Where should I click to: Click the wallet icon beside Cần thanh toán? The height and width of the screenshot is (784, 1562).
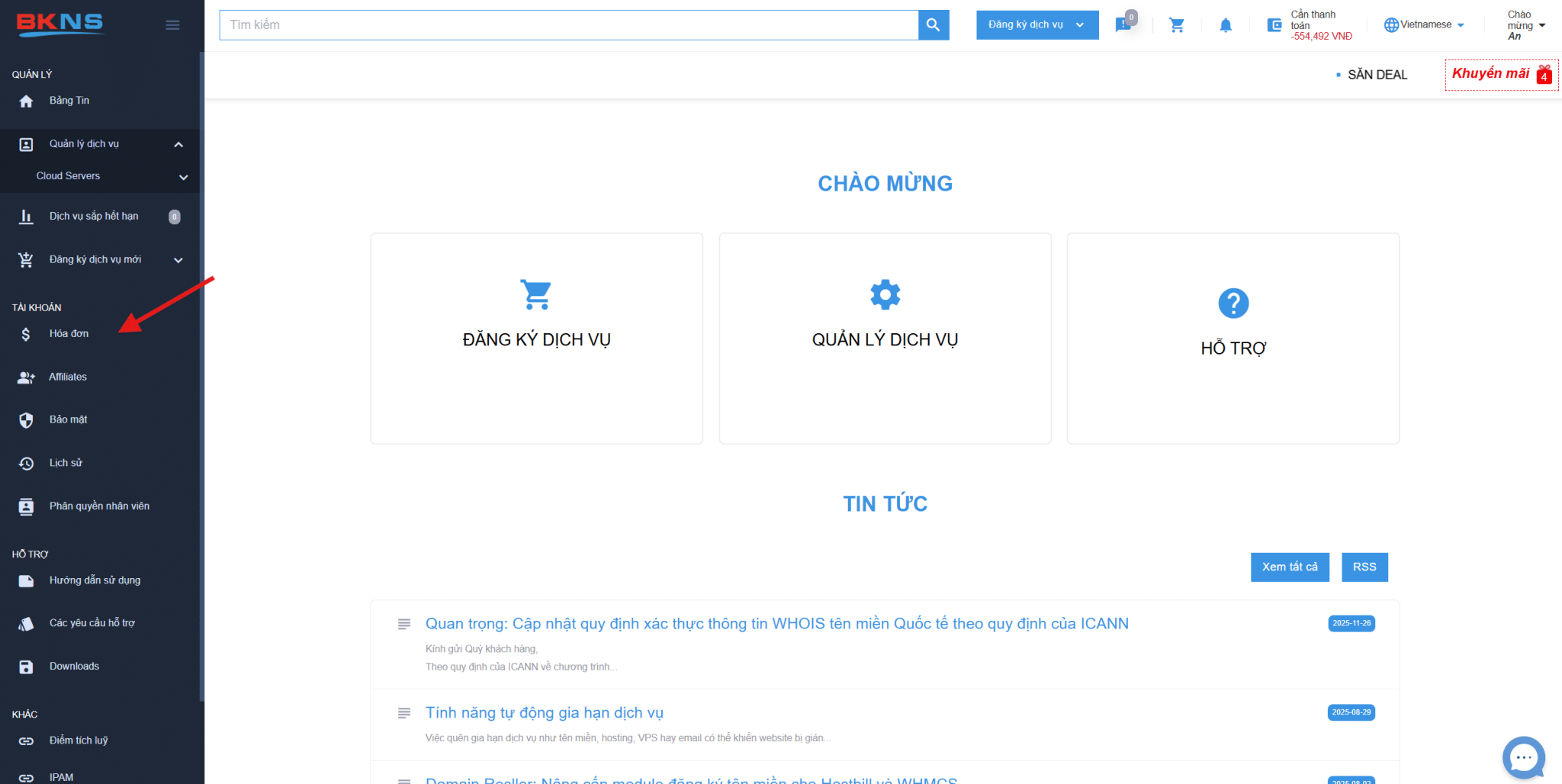tap(1274, 25)
